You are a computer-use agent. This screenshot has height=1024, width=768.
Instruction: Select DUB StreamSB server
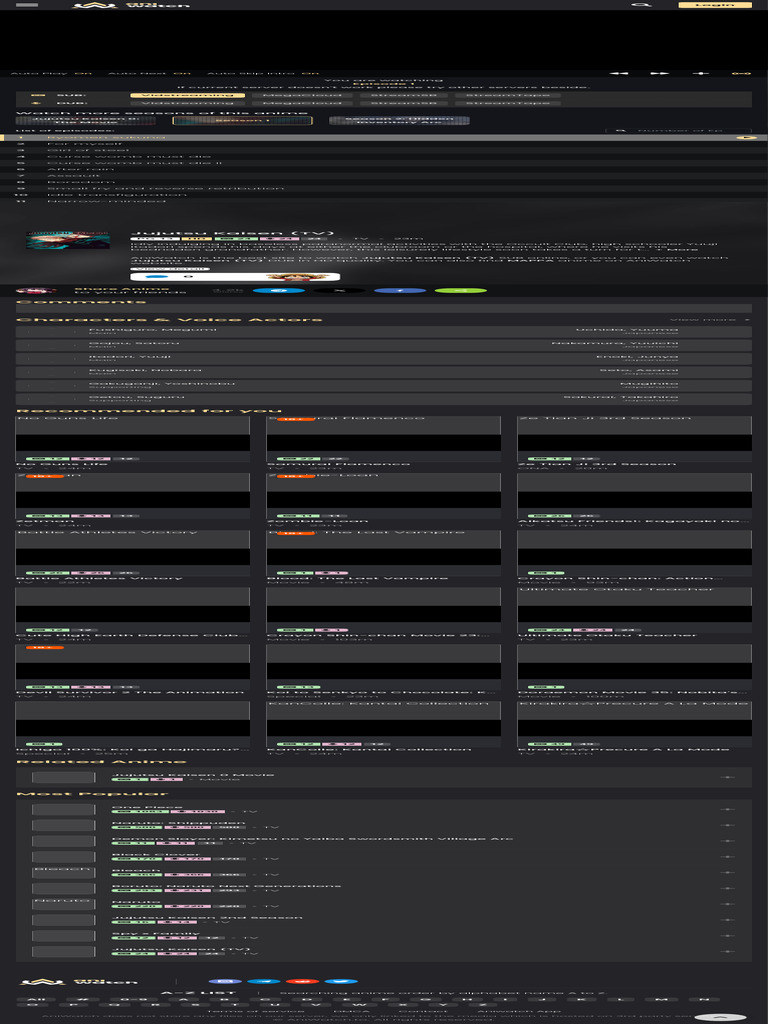tap(403, 103)
